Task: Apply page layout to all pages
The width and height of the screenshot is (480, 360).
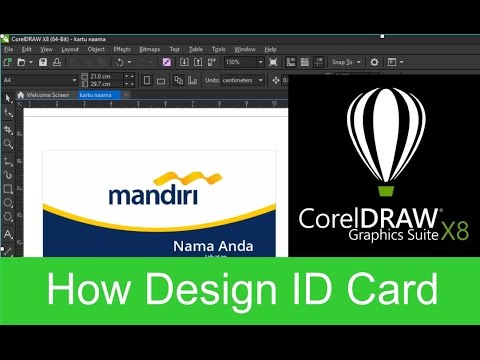Action: pyautogui.click(x=179, y=80)
